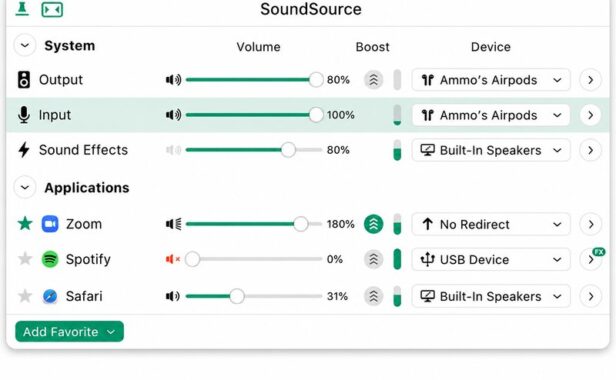Open the Add Favorite menu

point(70,332)
